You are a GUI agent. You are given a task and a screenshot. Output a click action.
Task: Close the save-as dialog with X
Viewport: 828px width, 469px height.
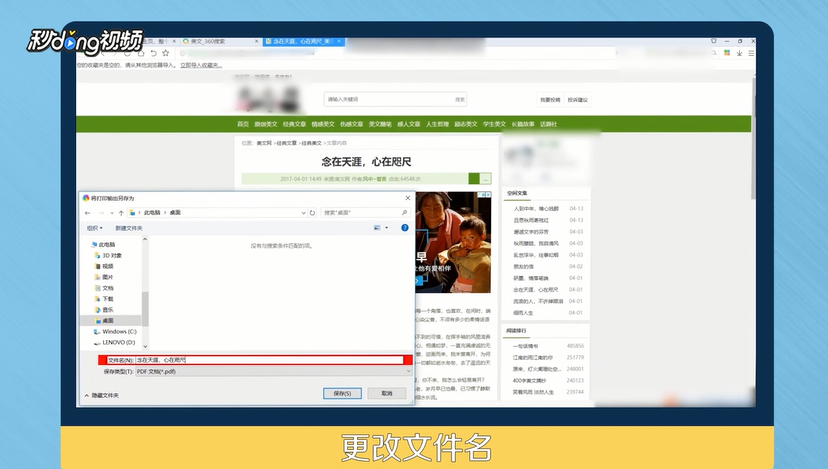(408, 198)
